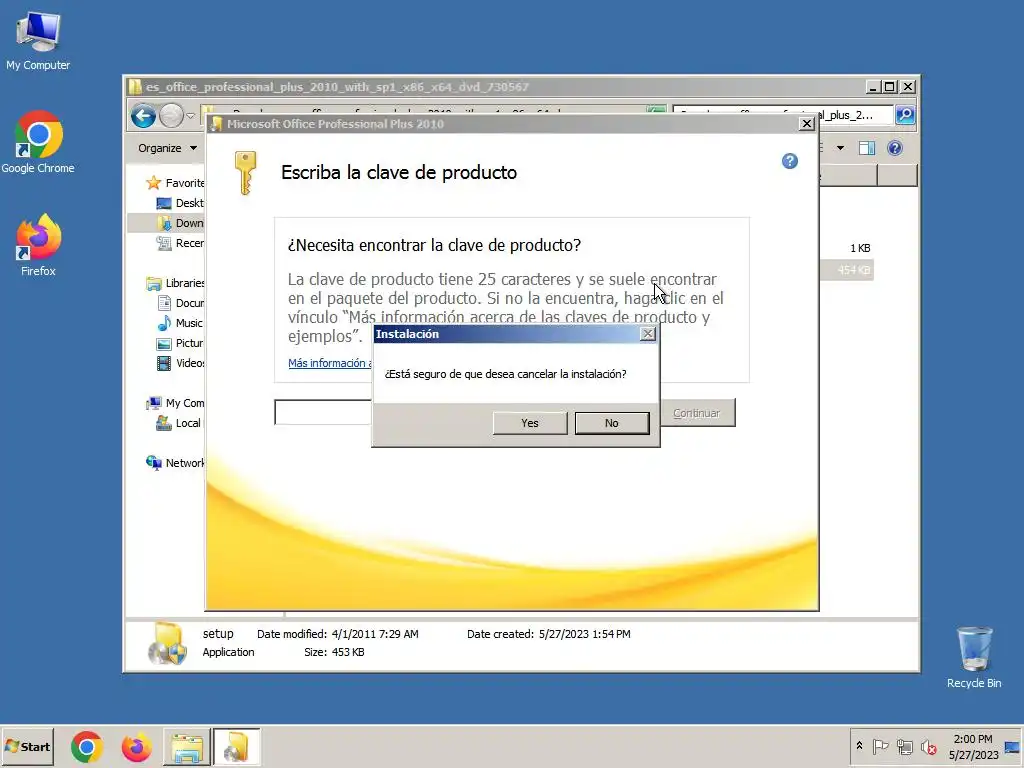This screenshot has width=1024, height=768.
Task: Open the recent pages dropdown arrow
Action: tap(190, 116)
